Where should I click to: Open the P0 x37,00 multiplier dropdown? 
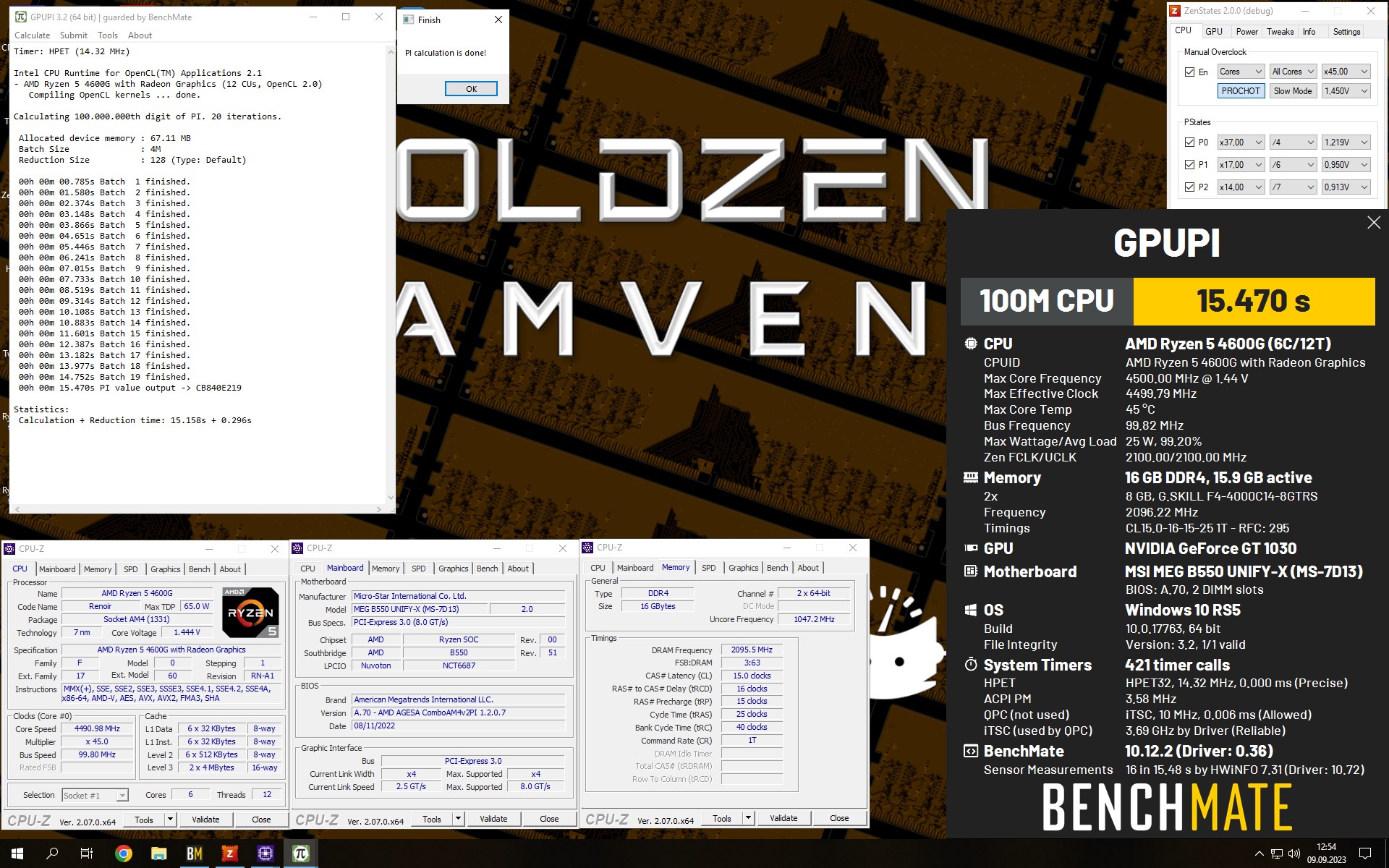1240,142
